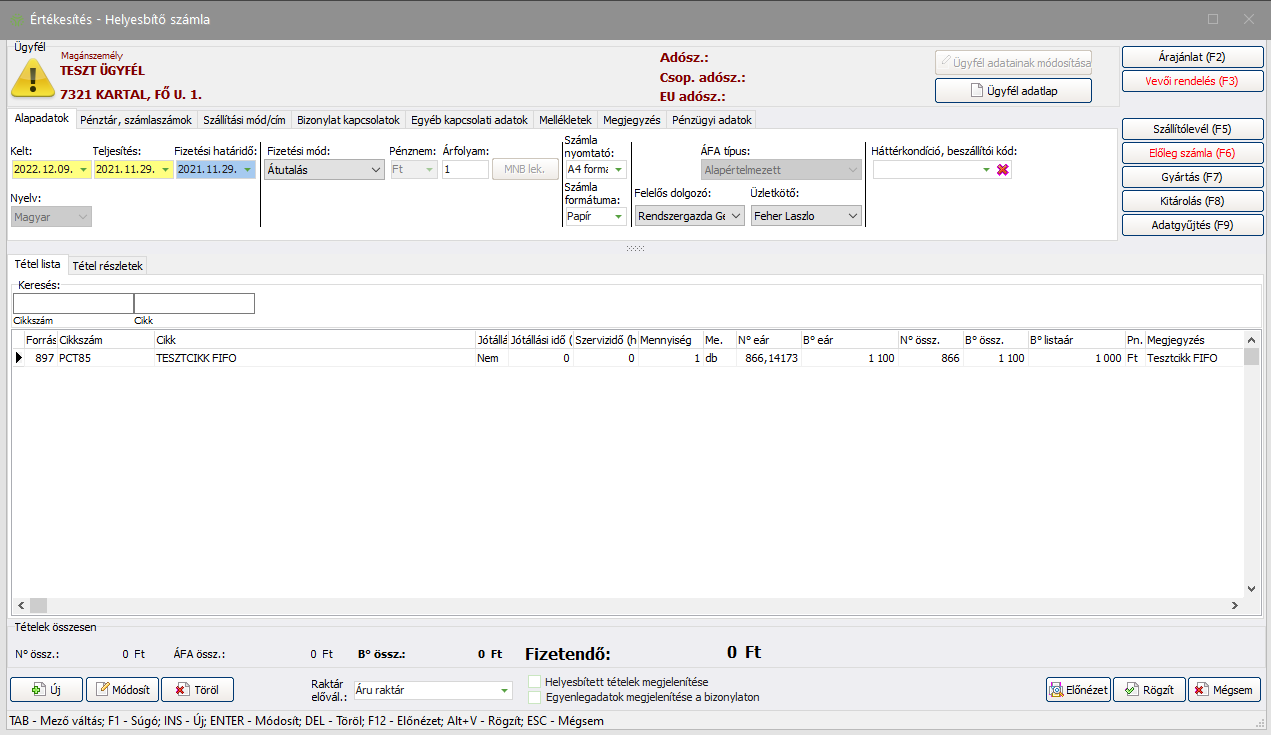Open the Kelt date picker arrow
The width and height of the screenshot is (1271, 735).
(x=83, y=170)
